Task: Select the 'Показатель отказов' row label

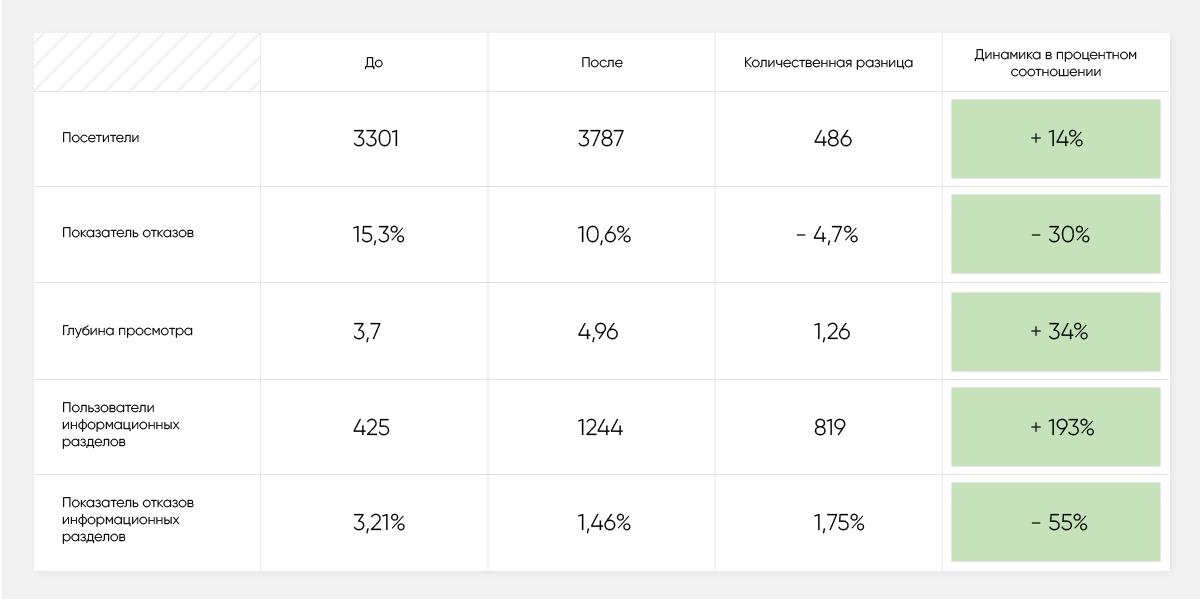Action: click(x=128, y=233)
